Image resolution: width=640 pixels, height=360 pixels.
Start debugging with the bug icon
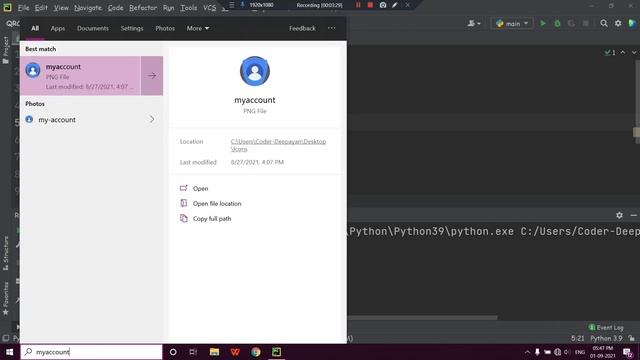coord(557,24)
